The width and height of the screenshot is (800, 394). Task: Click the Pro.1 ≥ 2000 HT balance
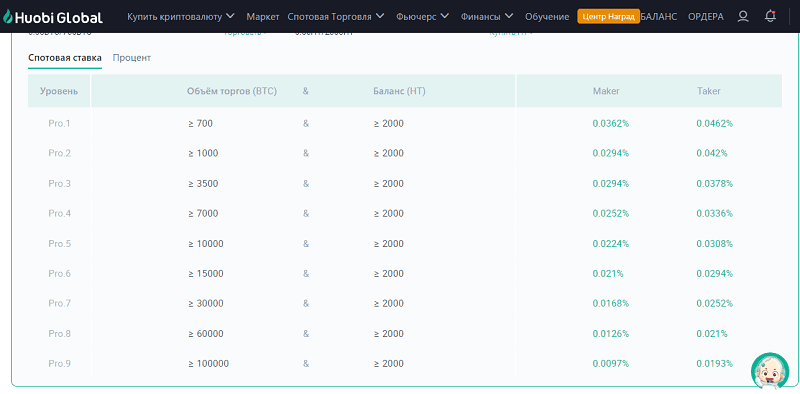[x=388, y=124]
